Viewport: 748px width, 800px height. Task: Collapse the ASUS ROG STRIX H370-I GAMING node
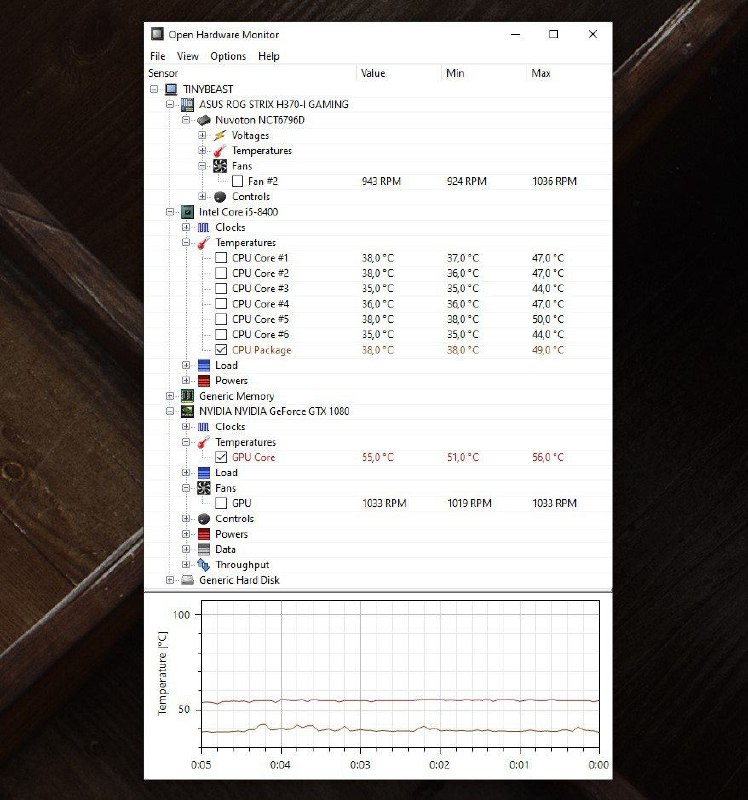(170, 105)
